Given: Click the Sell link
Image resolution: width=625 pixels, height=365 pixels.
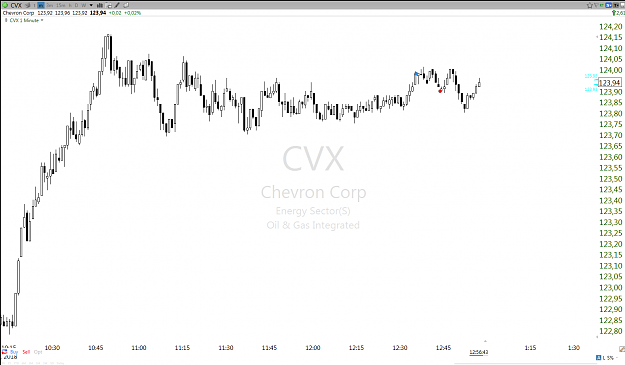Looking at the screenshot, I should [26, 352].
